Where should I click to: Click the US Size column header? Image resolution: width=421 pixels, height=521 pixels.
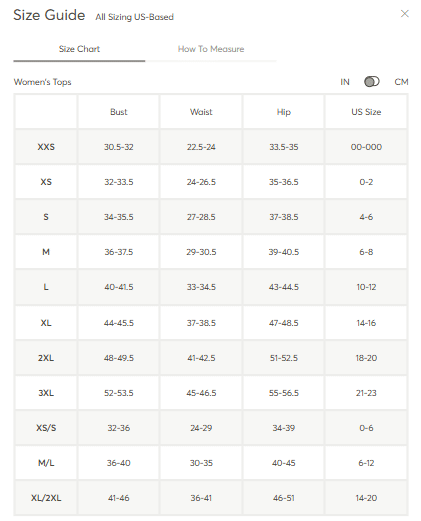[x=366, y=112]
